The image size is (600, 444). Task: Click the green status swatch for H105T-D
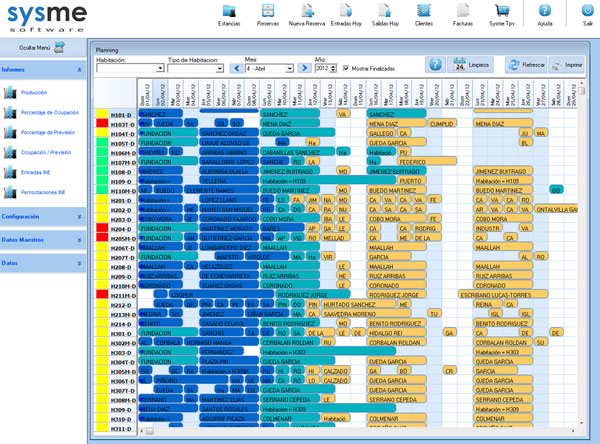point(102,142)
